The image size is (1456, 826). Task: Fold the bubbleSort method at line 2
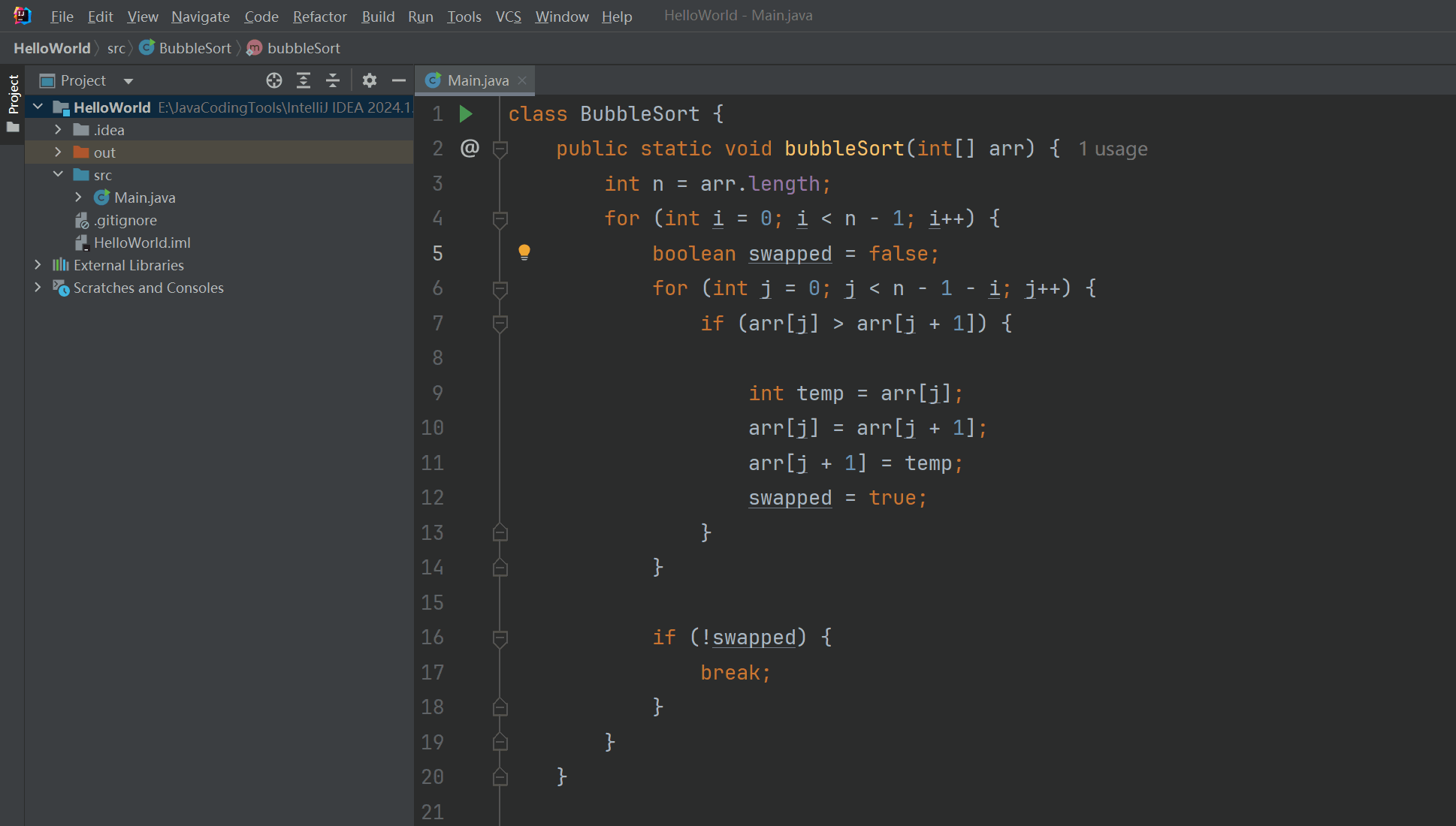[x=500, y=149]
